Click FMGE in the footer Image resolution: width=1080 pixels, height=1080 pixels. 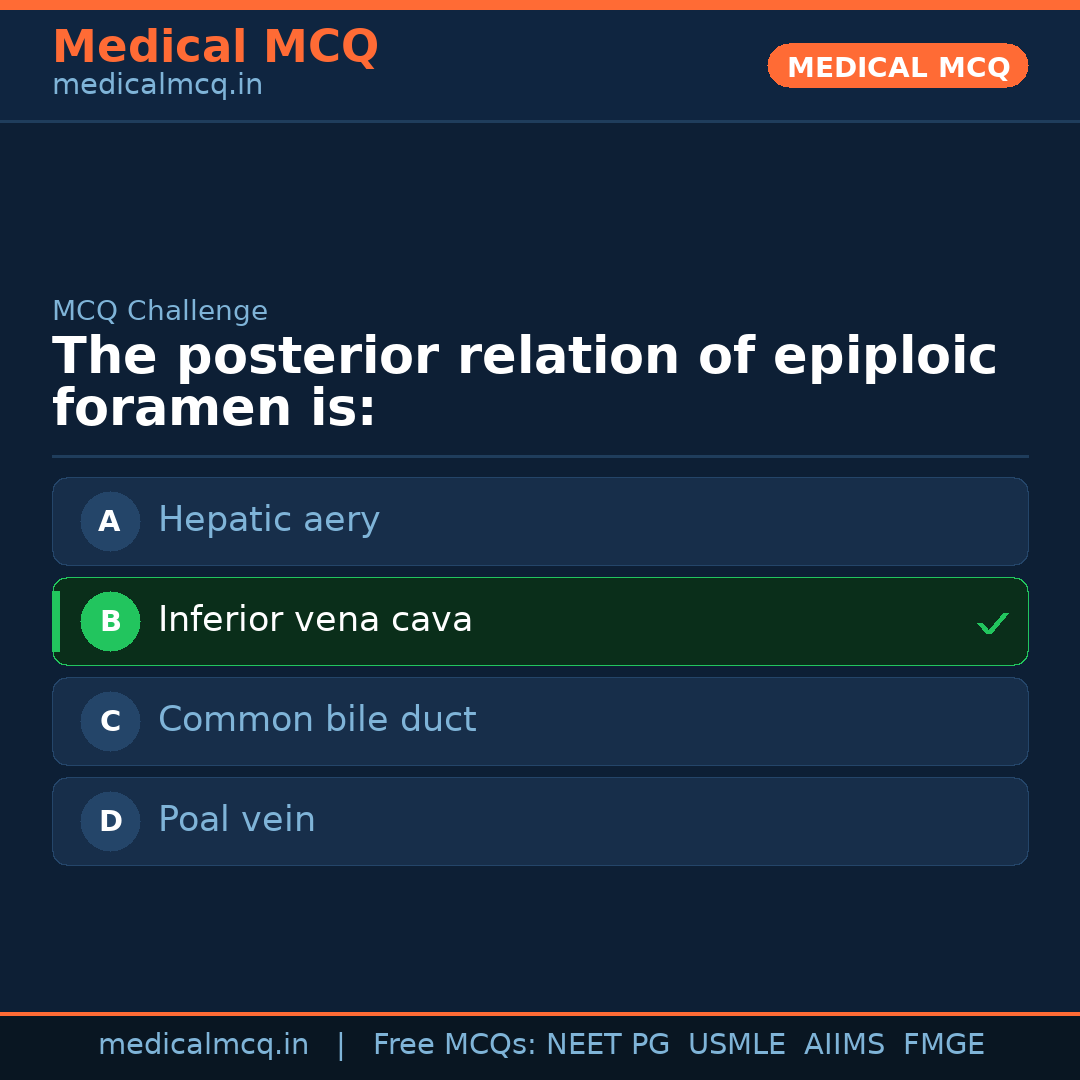pyautogui.click(x=943, y=1045)
